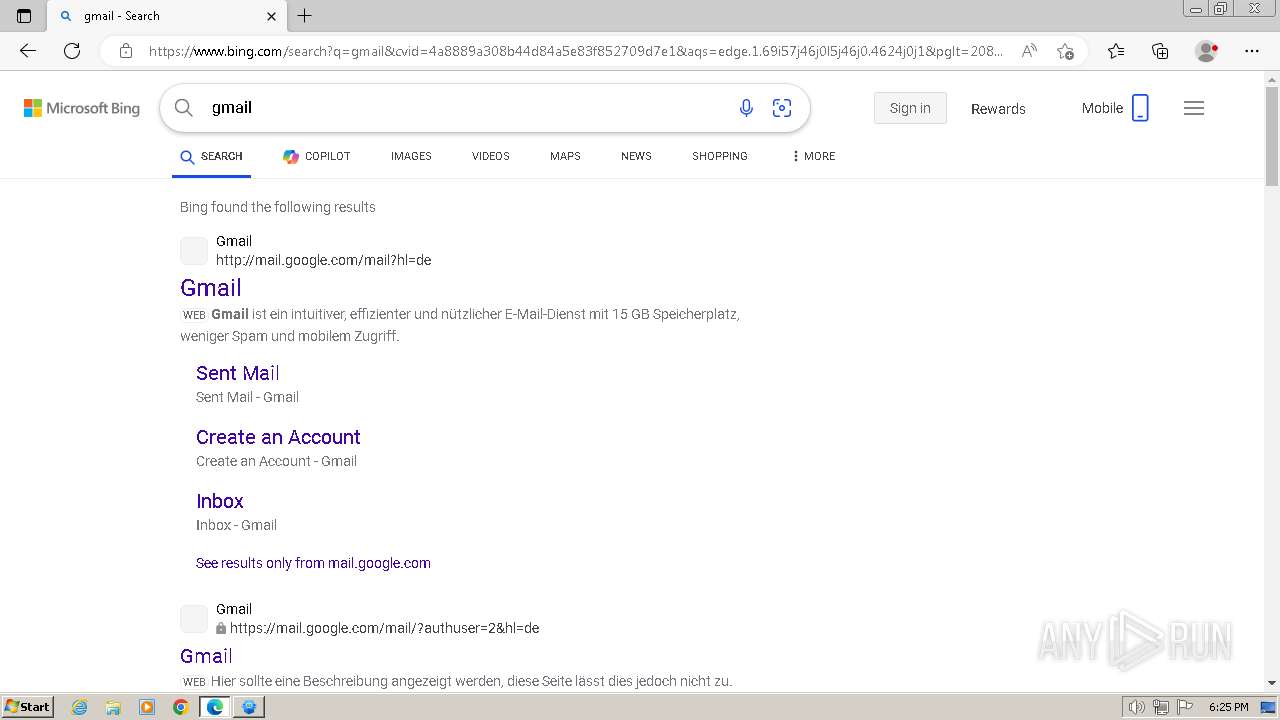Click the Sign in button
Screen dimensions: 1280x720
pyautogui.click(x=910, y=108)
